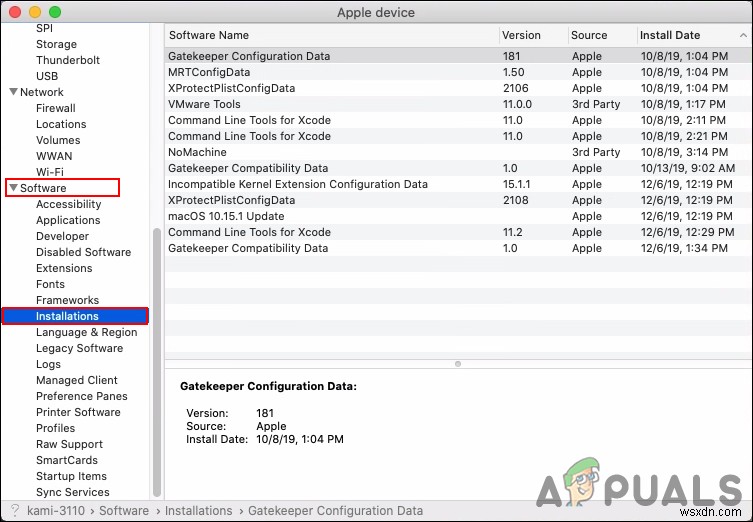Viewport: 753px width, 522px height.
Task: Open the Network category
Action: (42, 92)
